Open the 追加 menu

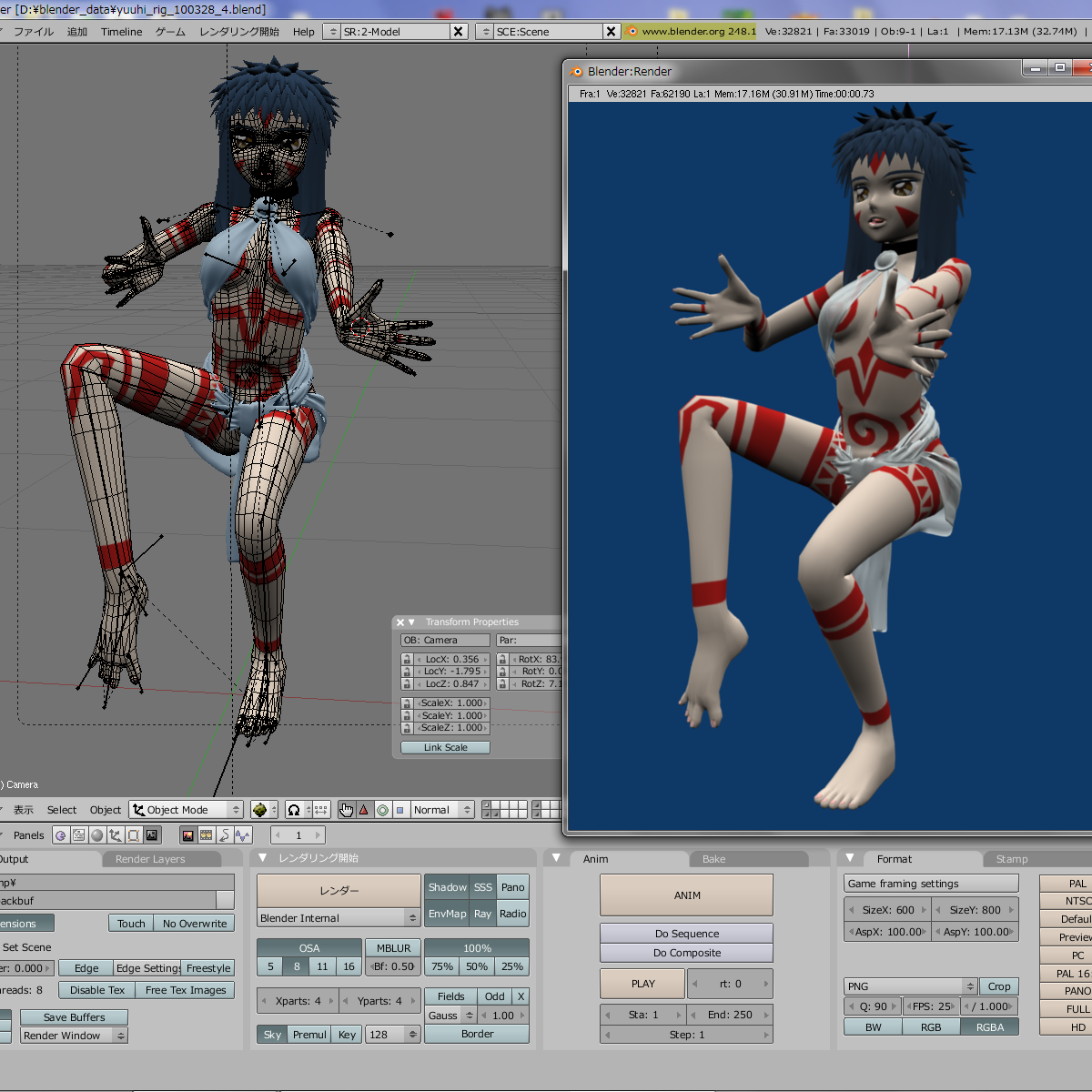click(x=77, y=32)
